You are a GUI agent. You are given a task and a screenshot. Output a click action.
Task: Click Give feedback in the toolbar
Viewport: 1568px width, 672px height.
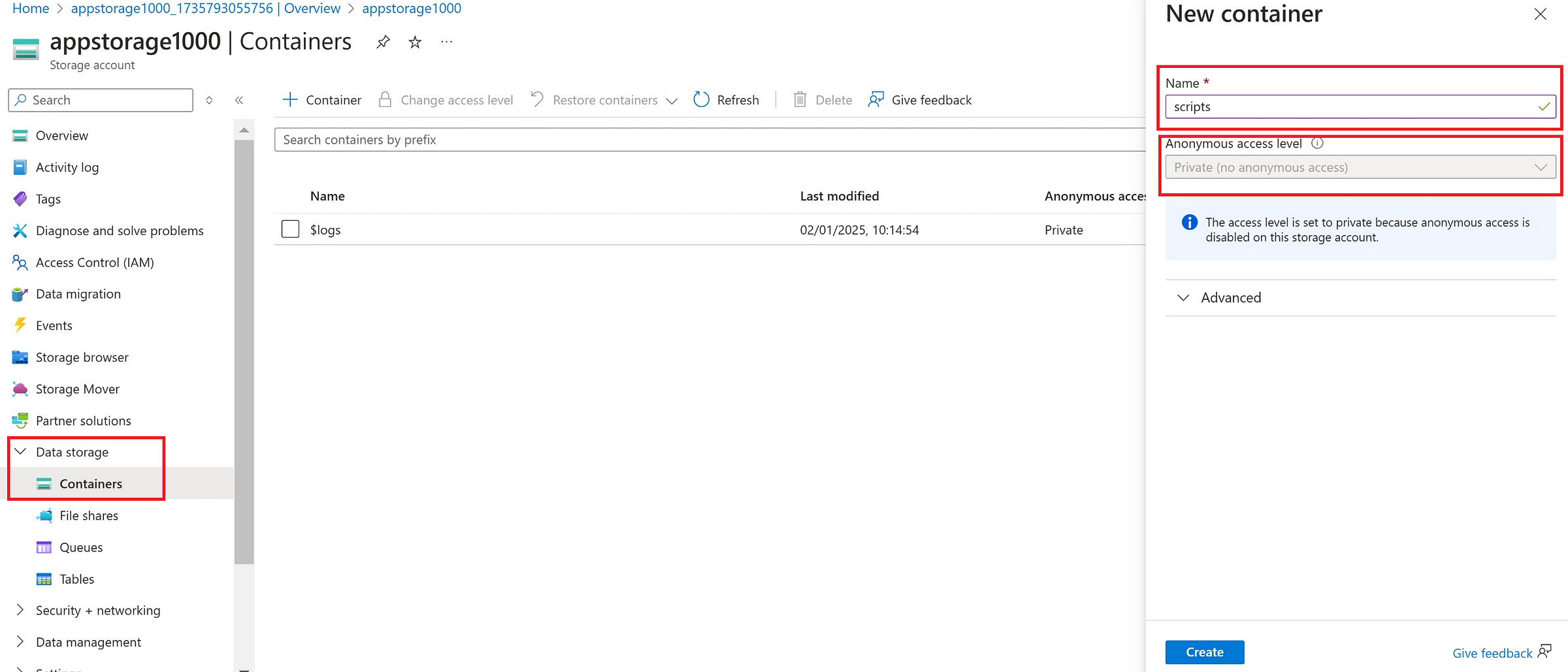point(920,100)
